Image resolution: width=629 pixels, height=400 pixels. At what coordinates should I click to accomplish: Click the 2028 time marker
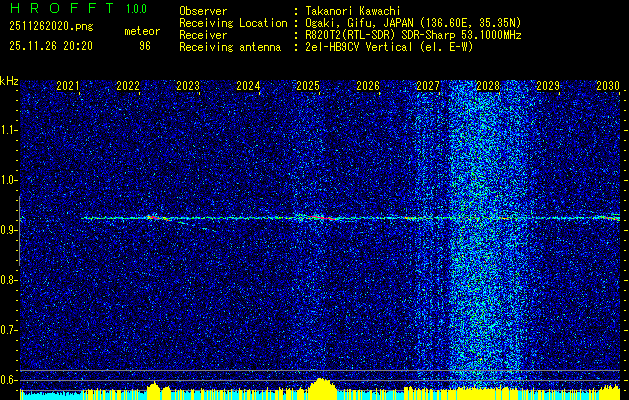point(488,86)
